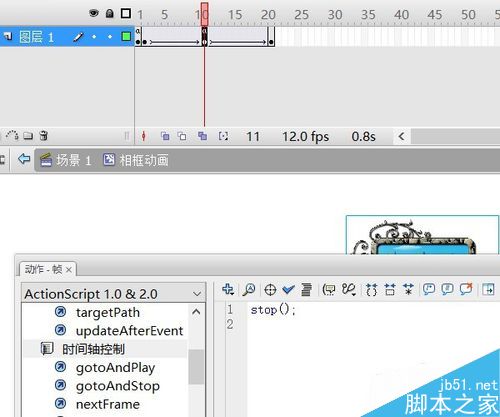
Task: Toggle edit multiple frames
Action: 202,136
